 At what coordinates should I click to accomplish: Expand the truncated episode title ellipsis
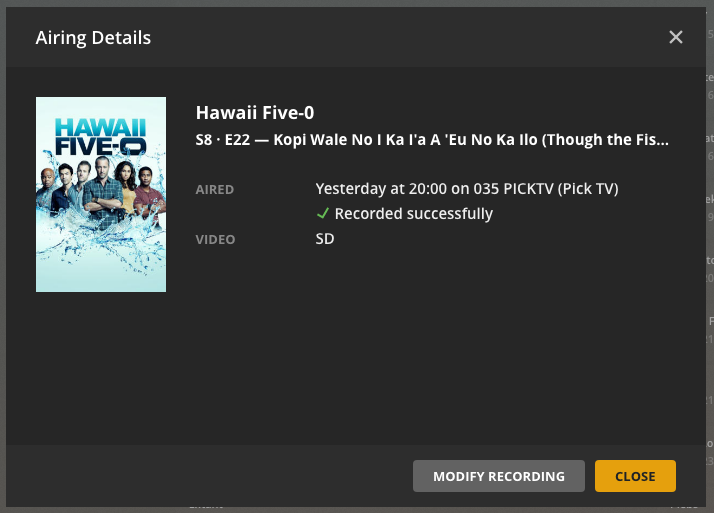coord(663,141)
